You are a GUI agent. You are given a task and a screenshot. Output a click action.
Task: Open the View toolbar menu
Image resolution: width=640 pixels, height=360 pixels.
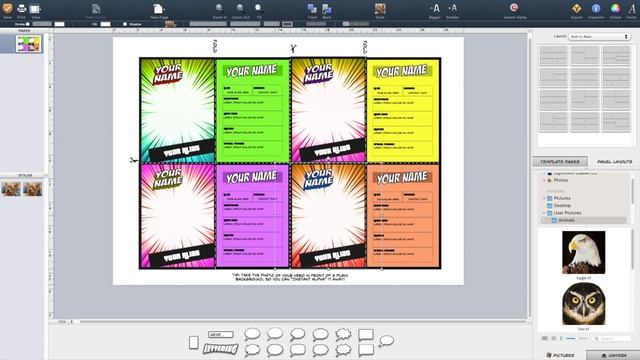[36, 9]
